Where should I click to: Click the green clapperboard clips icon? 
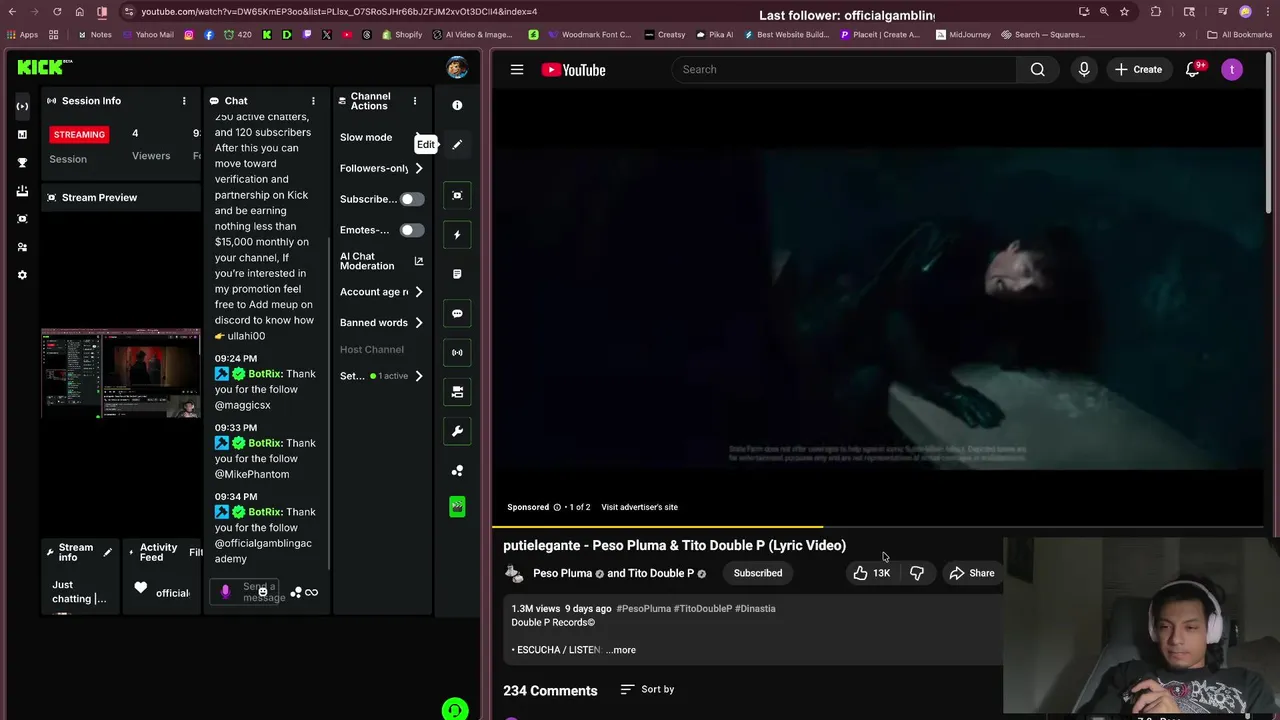(457, 507)
